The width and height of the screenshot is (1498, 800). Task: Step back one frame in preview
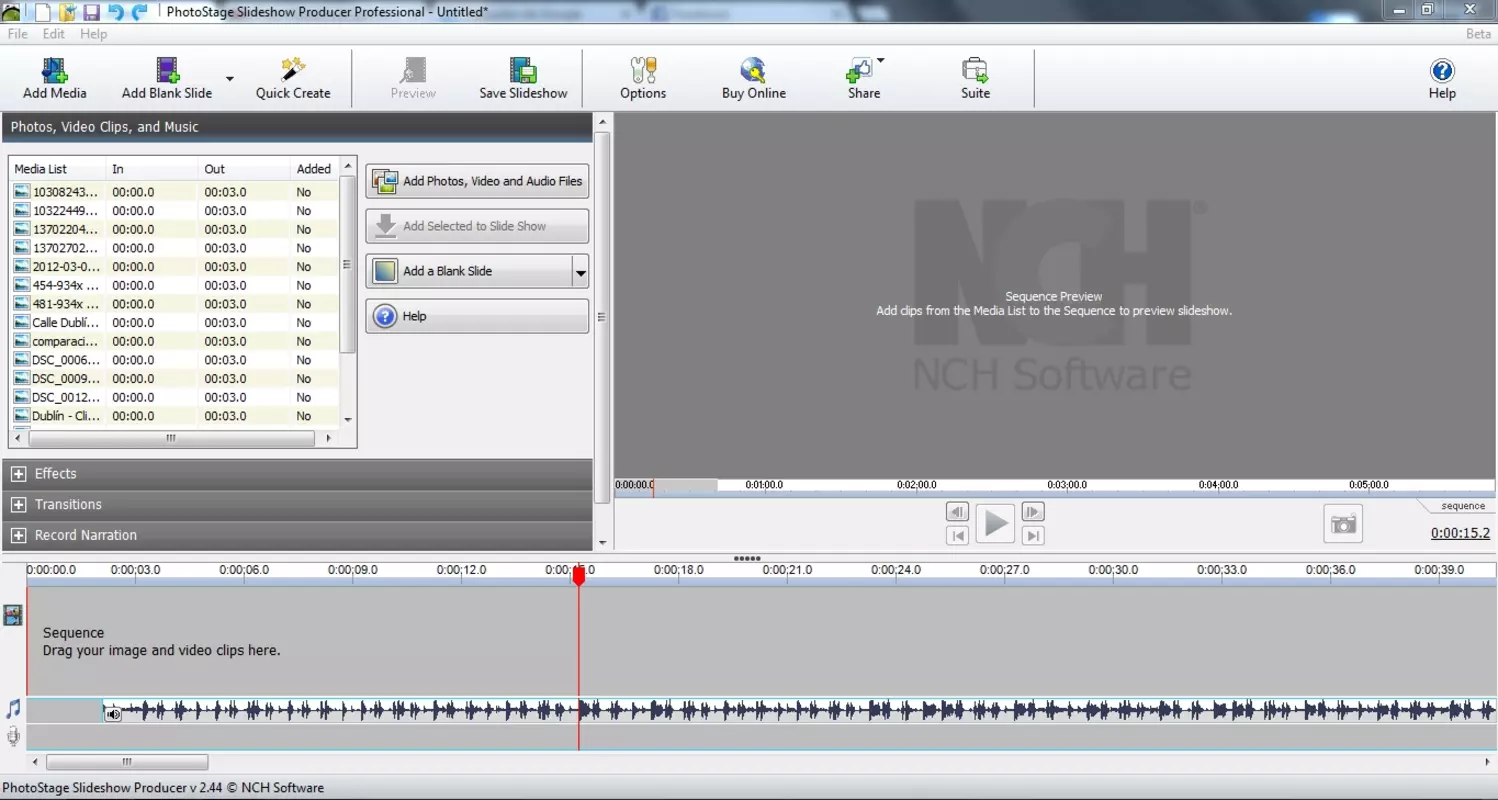(957, 512)
